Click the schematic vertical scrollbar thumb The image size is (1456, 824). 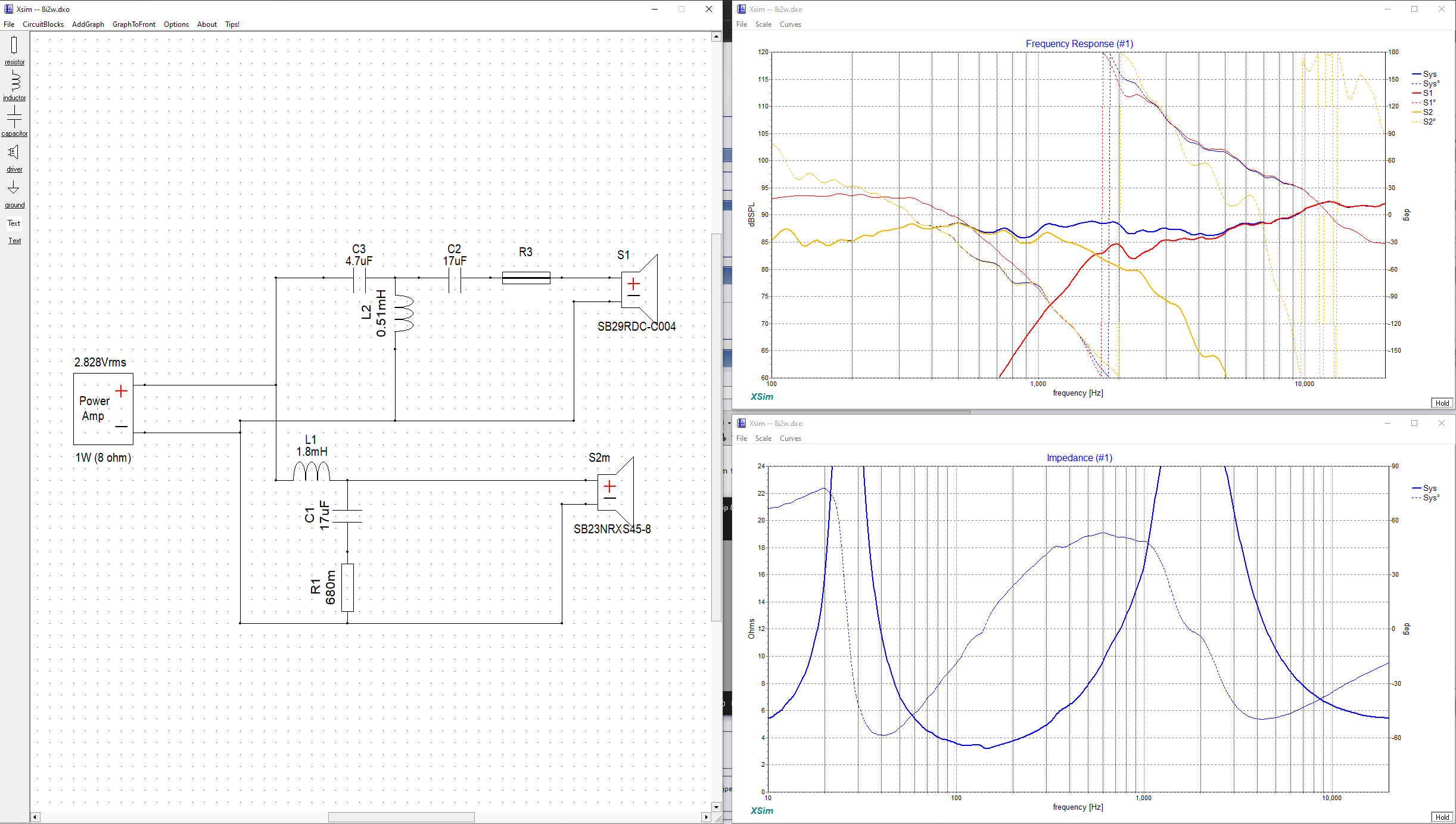click(x=716, y=428)
